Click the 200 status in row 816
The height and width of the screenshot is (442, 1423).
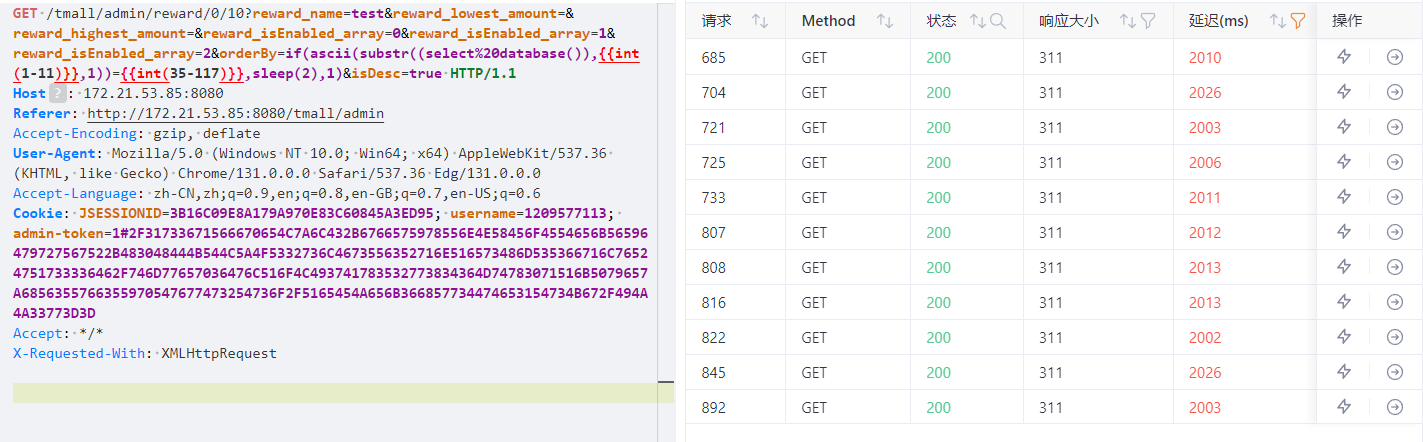(938, 303)
